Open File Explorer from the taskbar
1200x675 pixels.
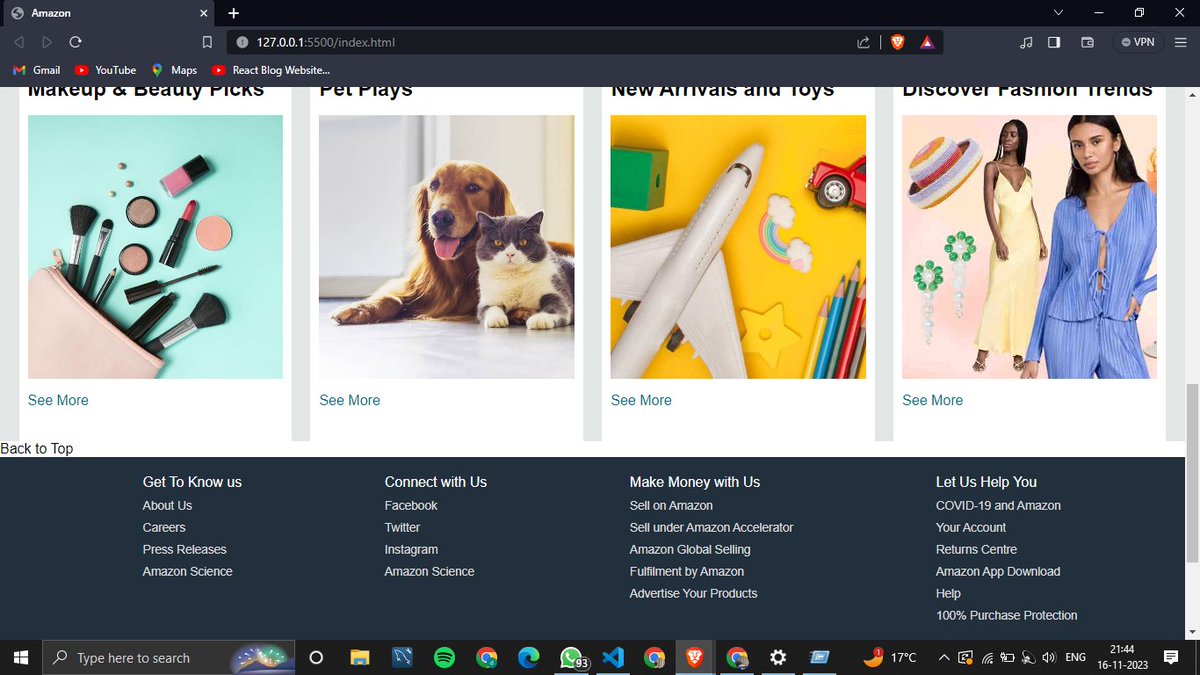click(360, 657)
